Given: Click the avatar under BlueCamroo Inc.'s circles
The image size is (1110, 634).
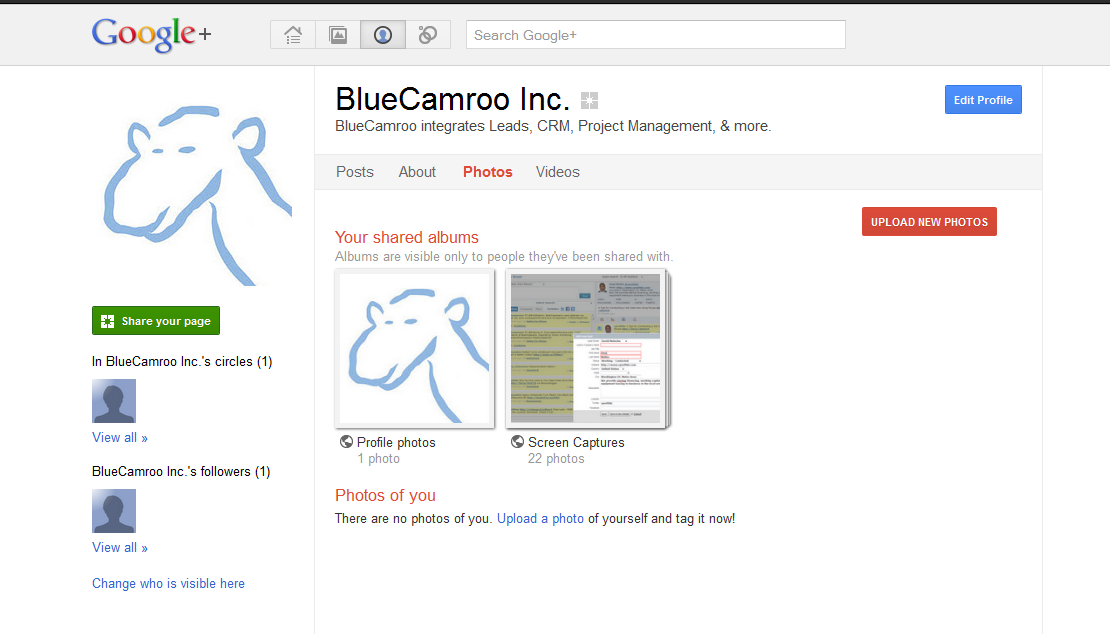Looking at the screenshot, I should [114, 401].
